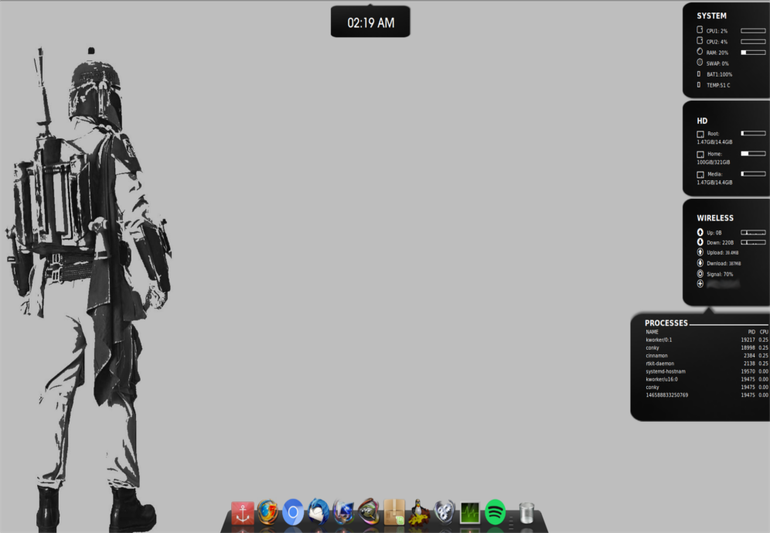The height and width of the screenshot is (533, 770).
Task: Click the Media disk usage bar
Action: 753,173
